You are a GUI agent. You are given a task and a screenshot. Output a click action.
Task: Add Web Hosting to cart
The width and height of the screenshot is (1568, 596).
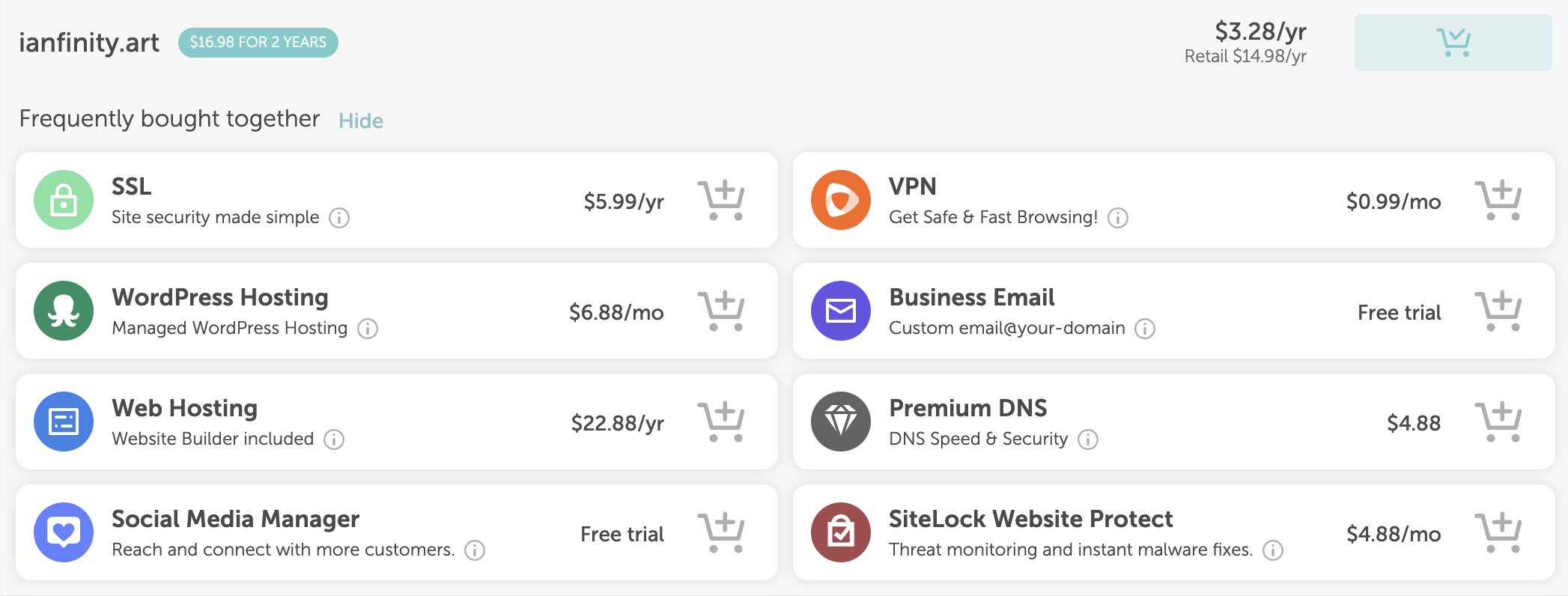pos(720,422)
